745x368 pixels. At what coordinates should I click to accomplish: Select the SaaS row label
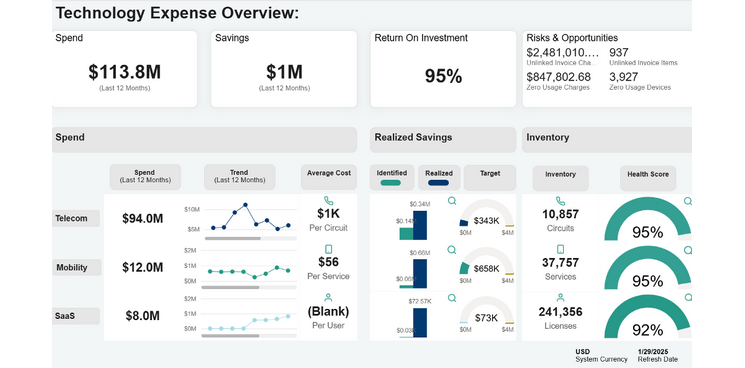pos(76,316)
